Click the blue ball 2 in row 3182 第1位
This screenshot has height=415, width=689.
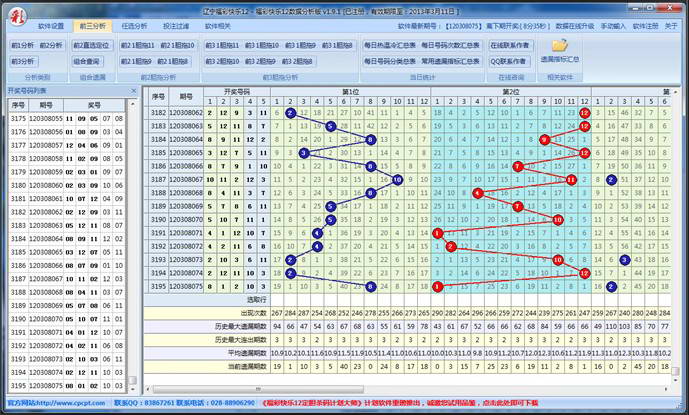point(290,113)
